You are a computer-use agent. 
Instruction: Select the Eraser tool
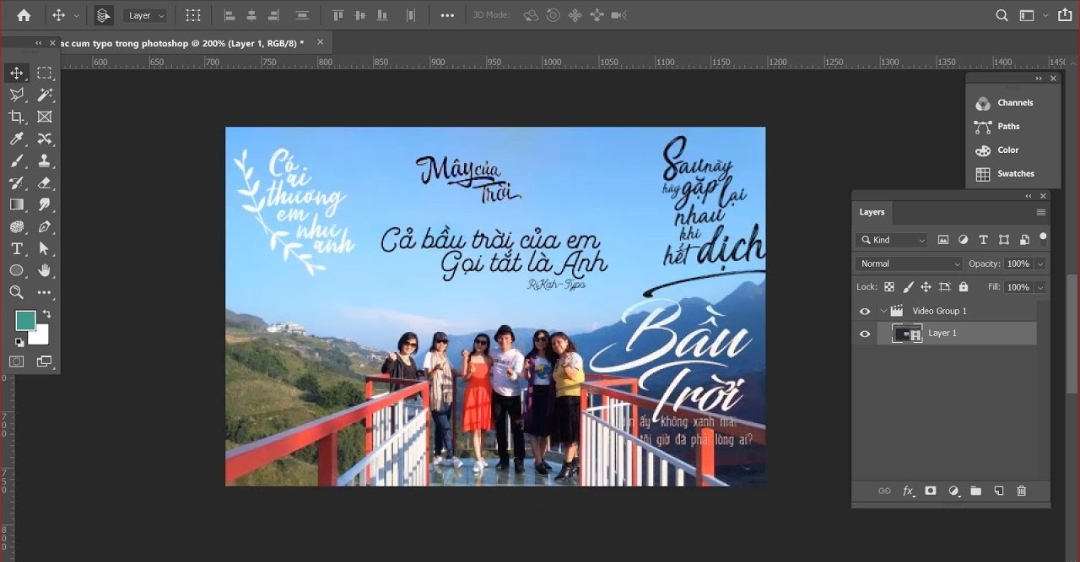[45, 183]
